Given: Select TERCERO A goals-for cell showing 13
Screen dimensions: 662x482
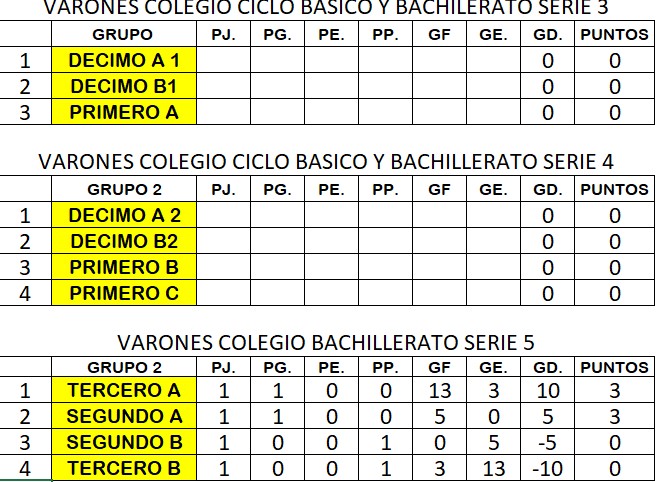Looking at the screenshot, I should click(440, 390).
